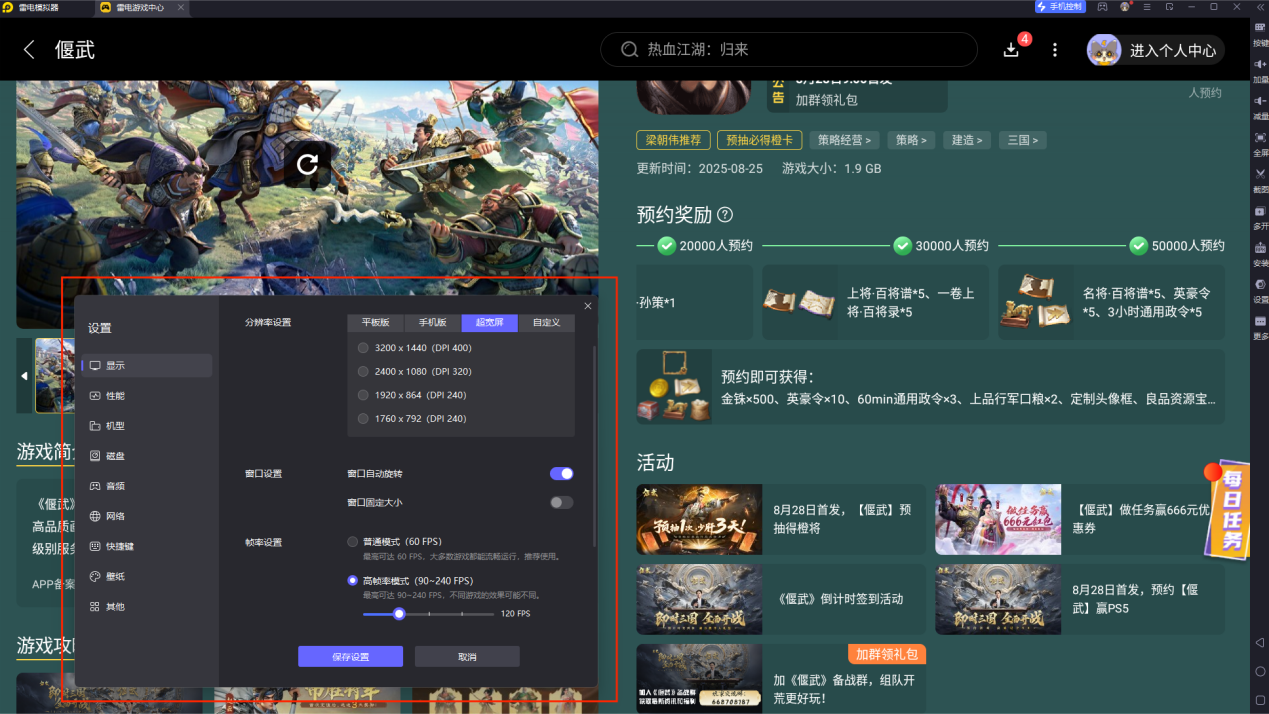
Task: Switch to the 手机版 resolution tab
Action: [x=433, y=323]
